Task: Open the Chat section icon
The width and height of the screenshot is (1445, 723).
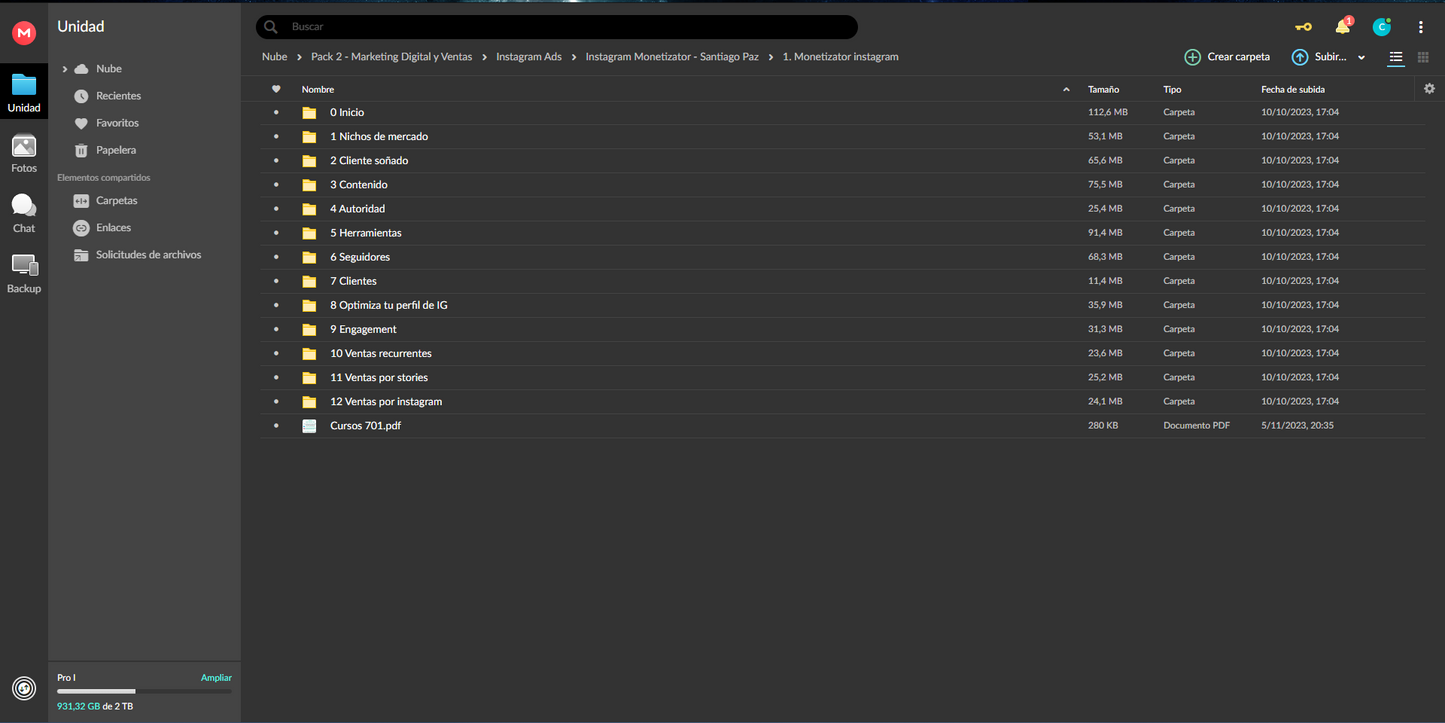Action: pos(24,213)
